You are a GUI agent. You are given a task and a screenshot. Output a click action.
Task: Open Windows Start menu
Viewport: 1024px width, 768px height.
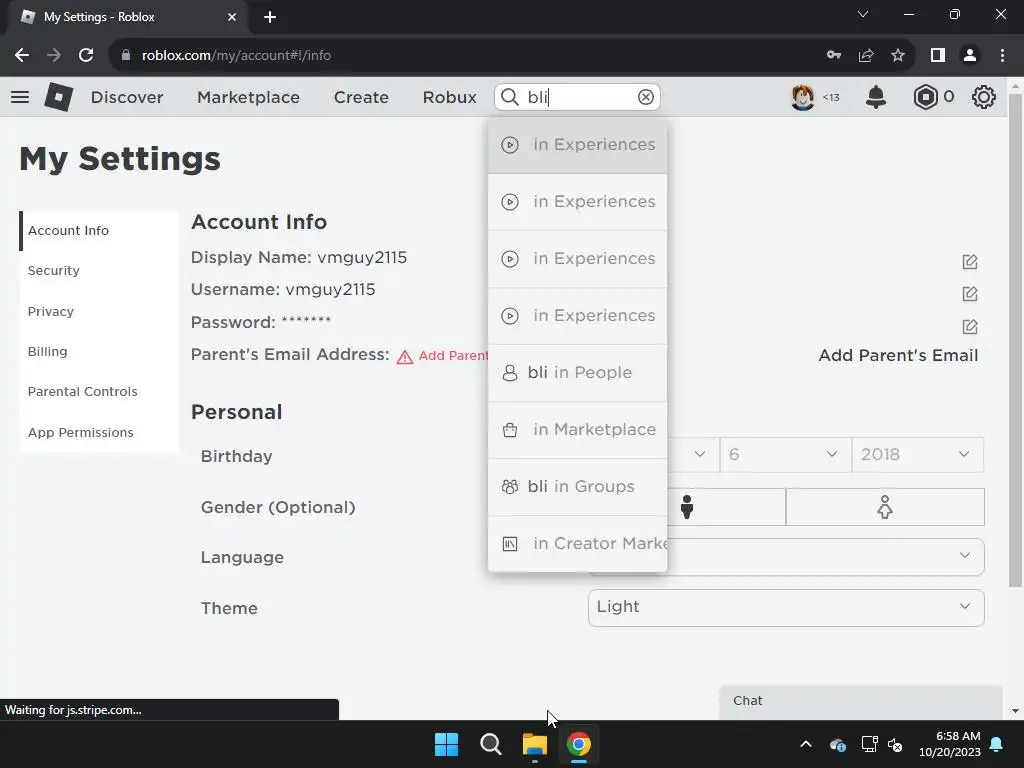click(447, 744)
